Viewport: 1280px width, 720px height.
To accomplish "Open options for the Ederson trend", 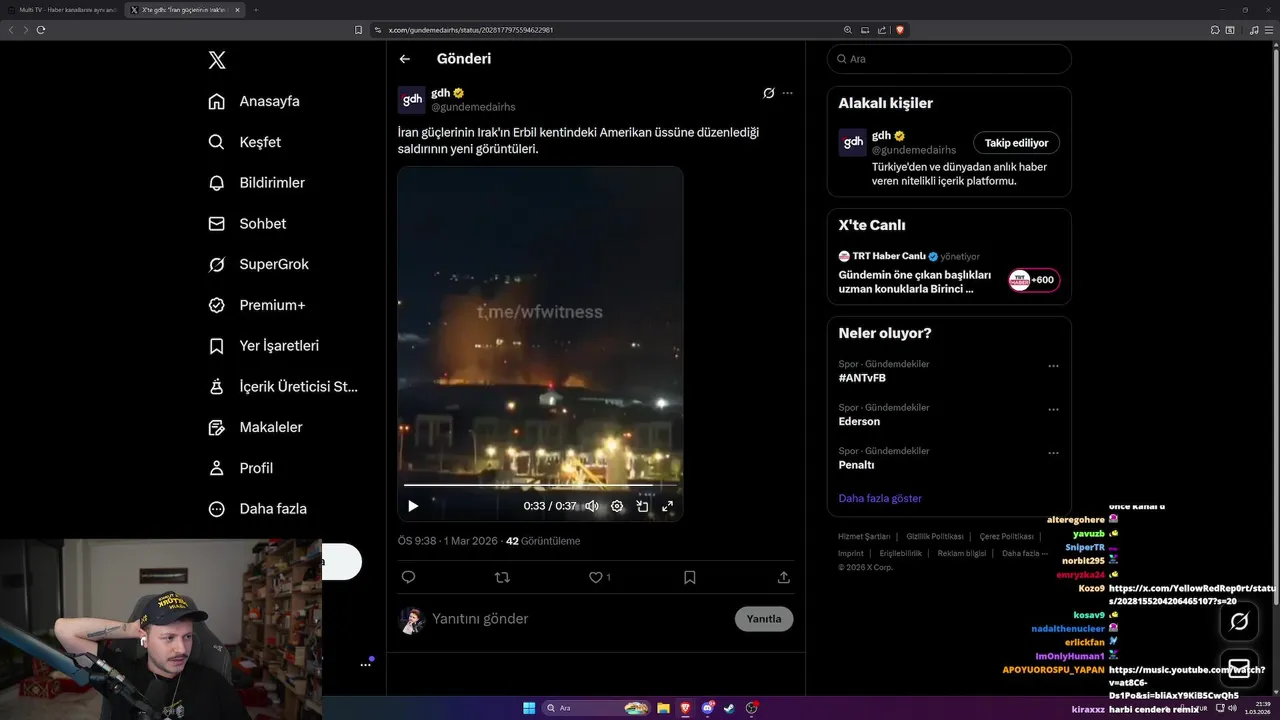I will [x=1053, y=409].
